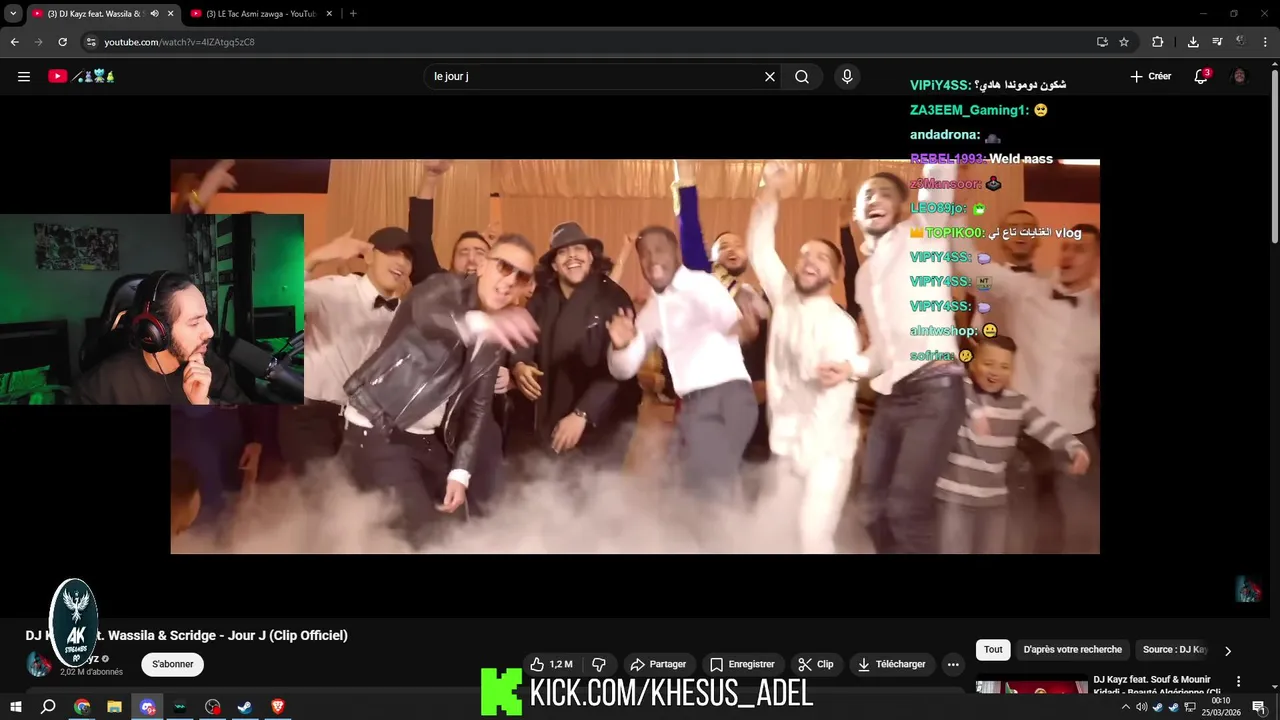
Task: Clear the search box with the X
Action: coord(770,76)
